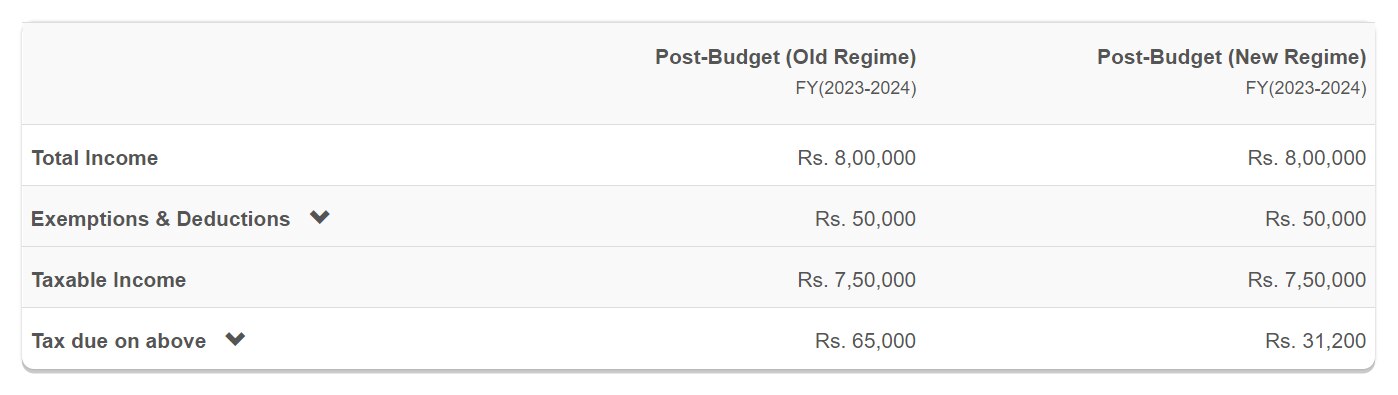Click Old Regime tax due Rs. 65,000

point(865,341)
